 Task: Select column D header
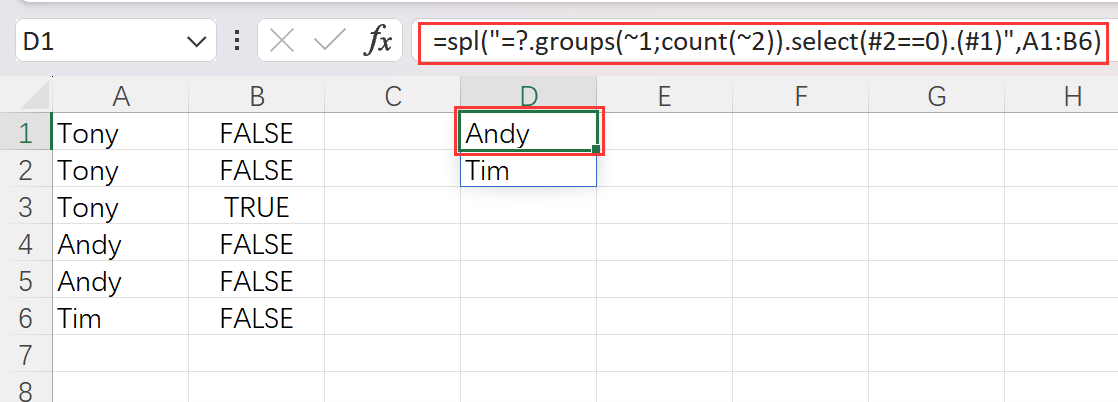tap(529, 96)
